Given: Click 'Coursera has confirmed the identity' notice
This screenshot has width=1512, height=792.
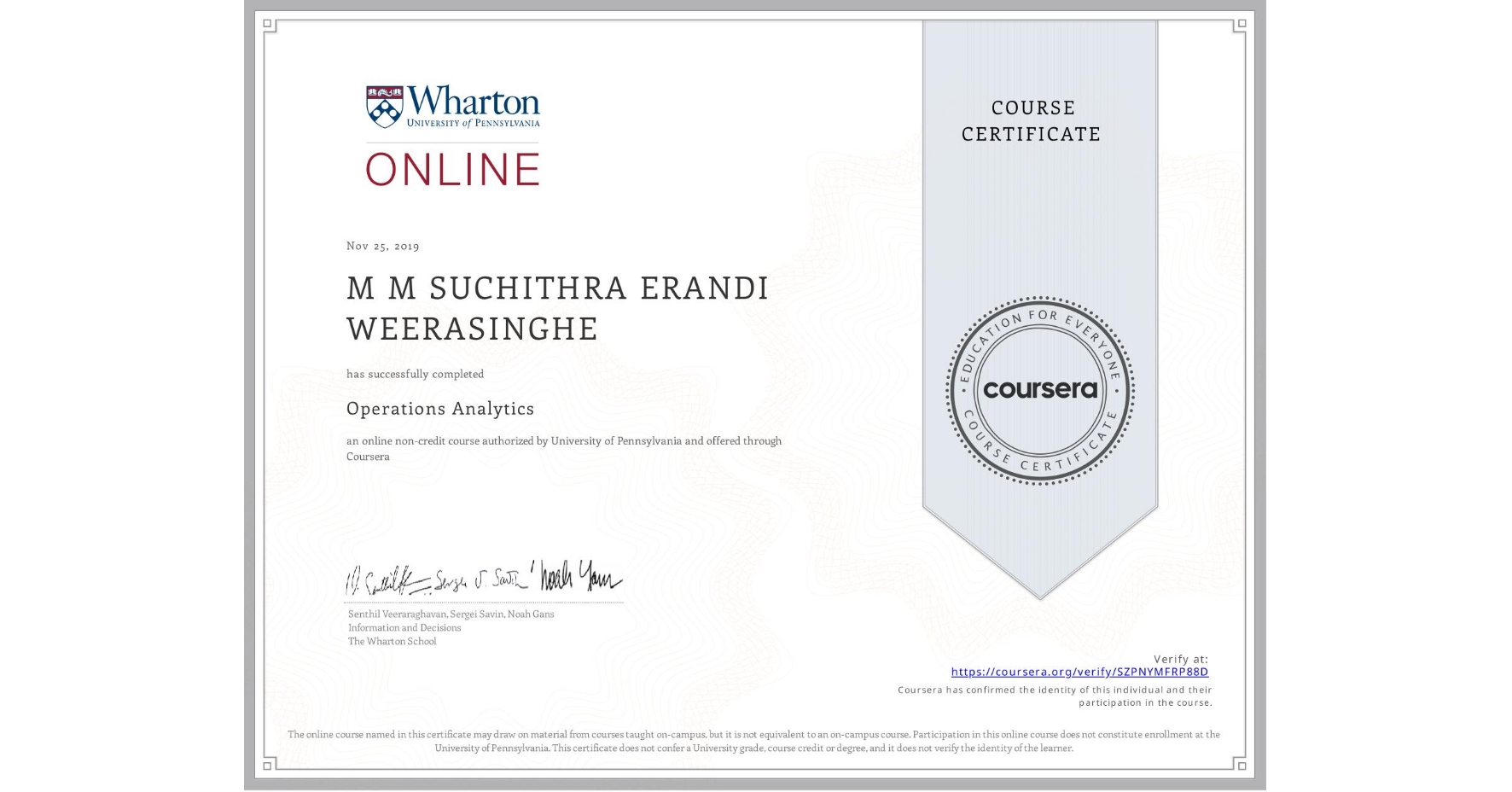Looking at the screenshot, I should coord(1055,696).
